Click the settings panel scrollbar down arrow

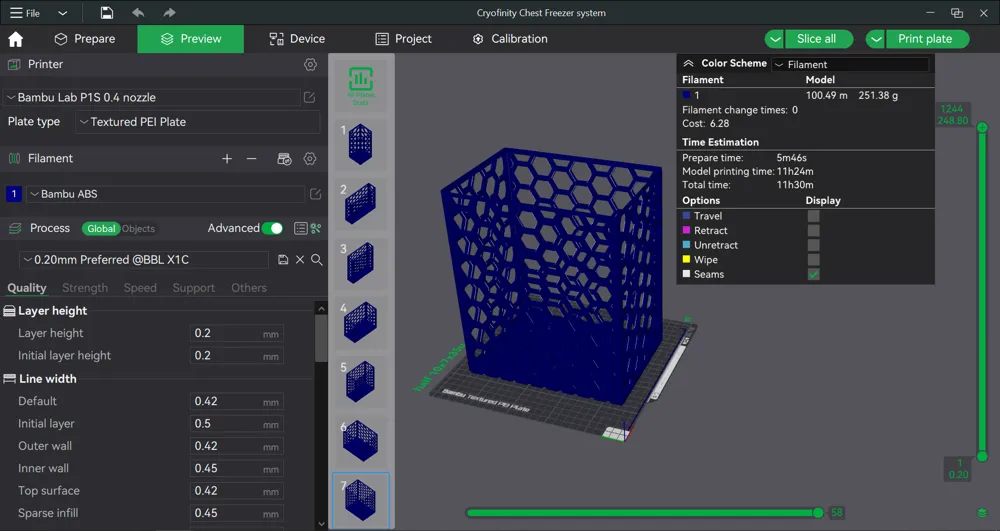click(x=321, y=523)
